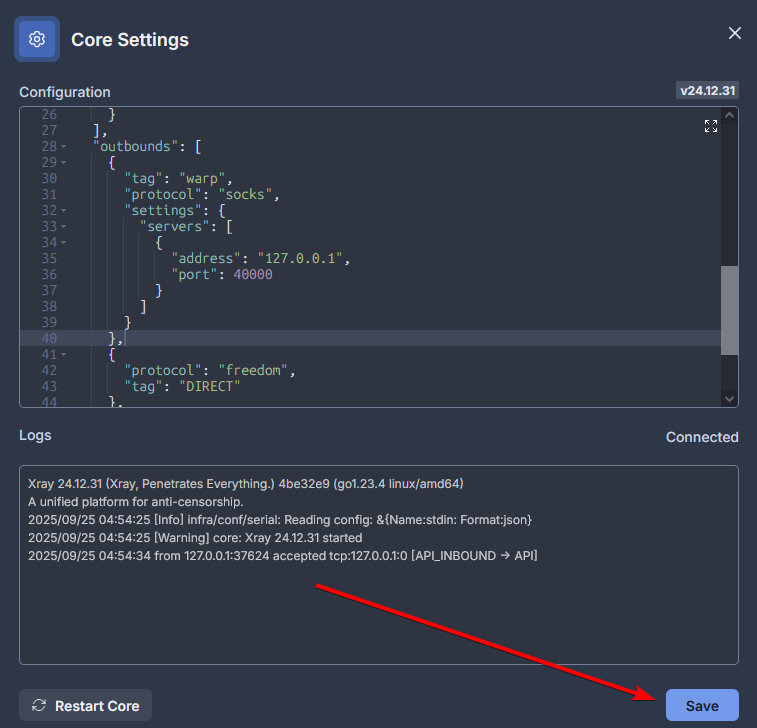This screenshot has height=728, width=757.
Task: Fold the warp outbound object at line 29
Action: (63, 162)
